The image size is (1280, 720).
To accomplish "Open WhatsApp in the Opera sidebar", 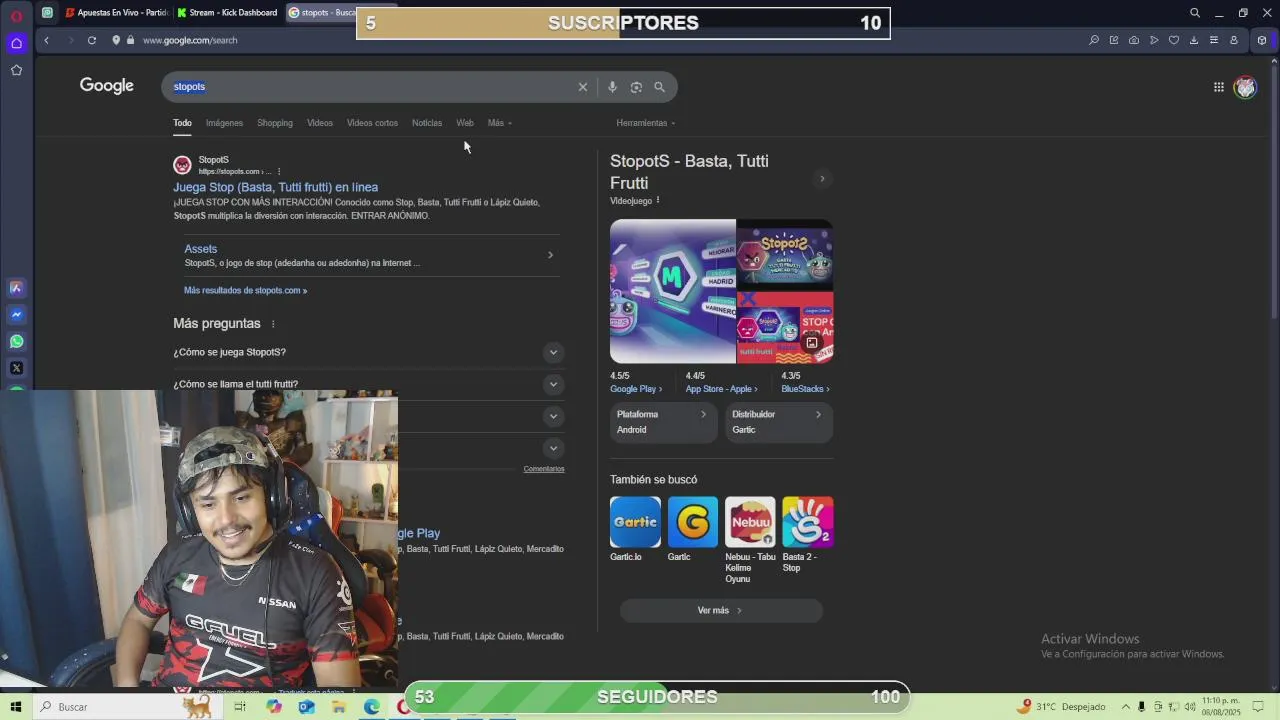I will click(x=16, y=341).
